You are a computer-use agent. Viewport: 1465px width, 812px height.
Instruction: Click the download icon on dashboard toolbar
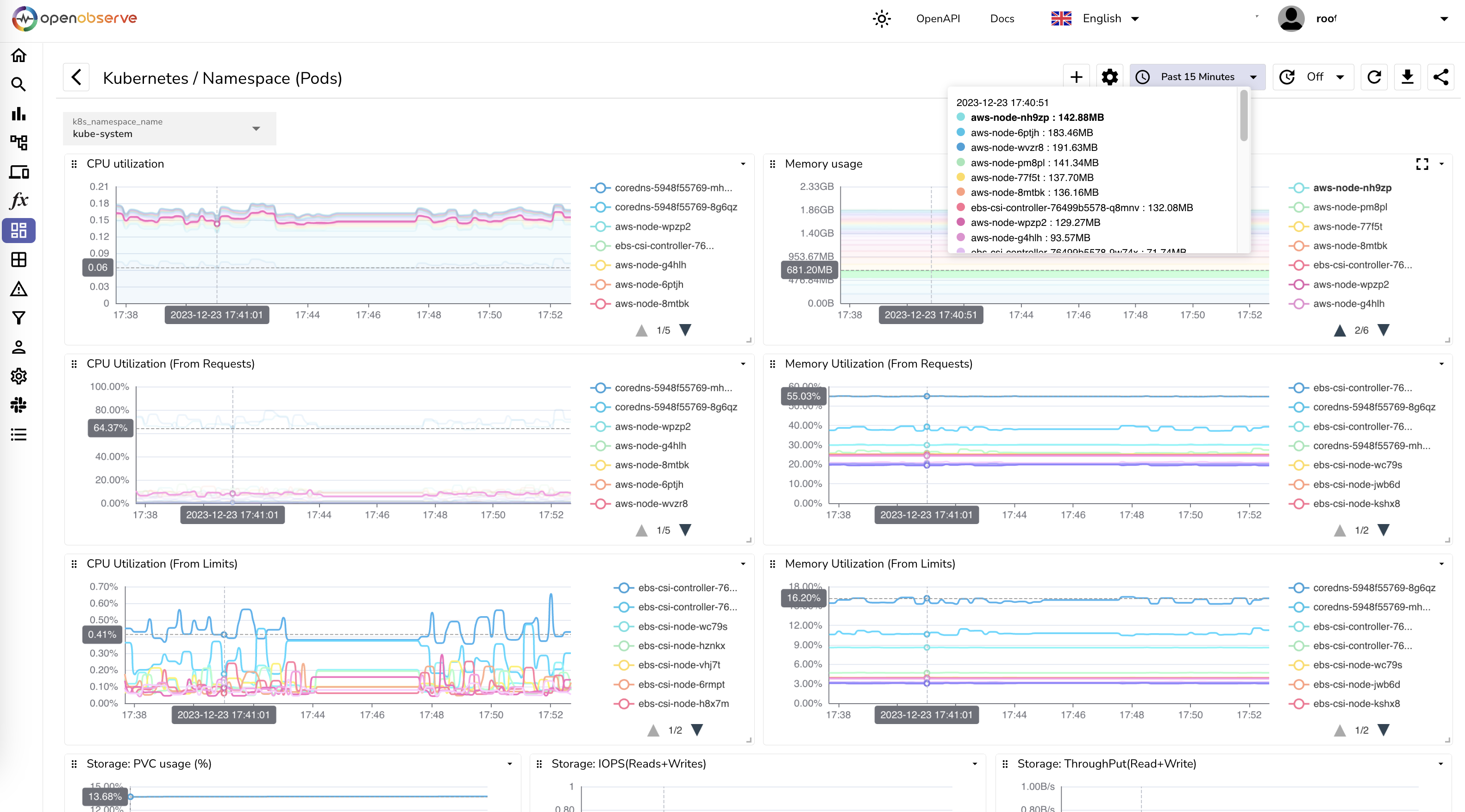tap(1408, 77)
